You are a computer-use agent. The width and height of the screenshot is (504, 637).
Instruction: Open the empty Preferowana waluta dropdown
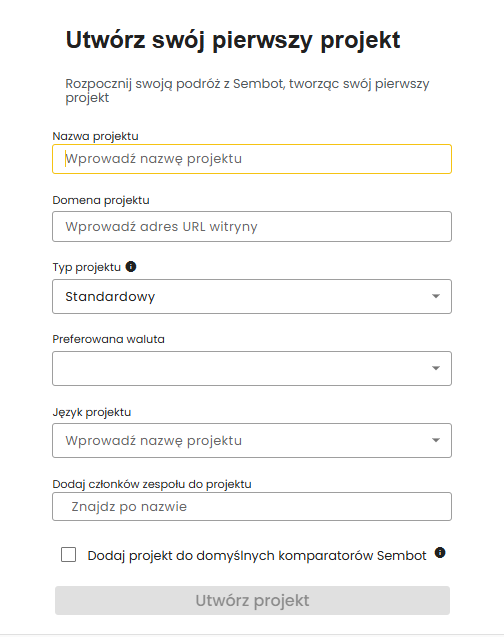pos(252,368)
